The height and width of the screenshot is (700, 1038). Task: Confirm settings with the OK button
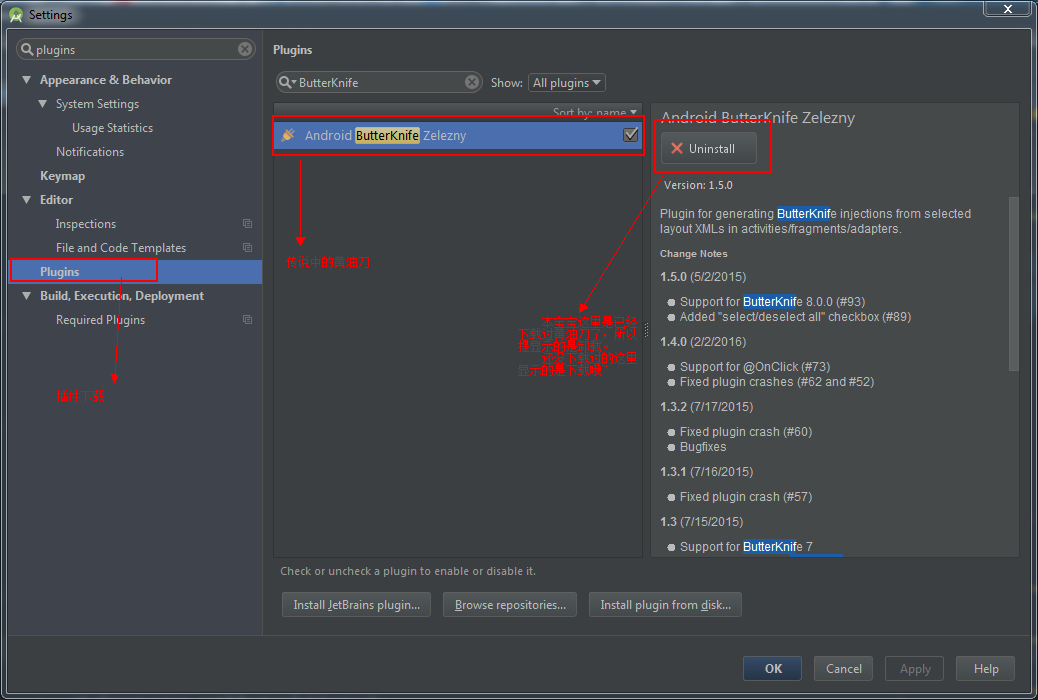773,668
